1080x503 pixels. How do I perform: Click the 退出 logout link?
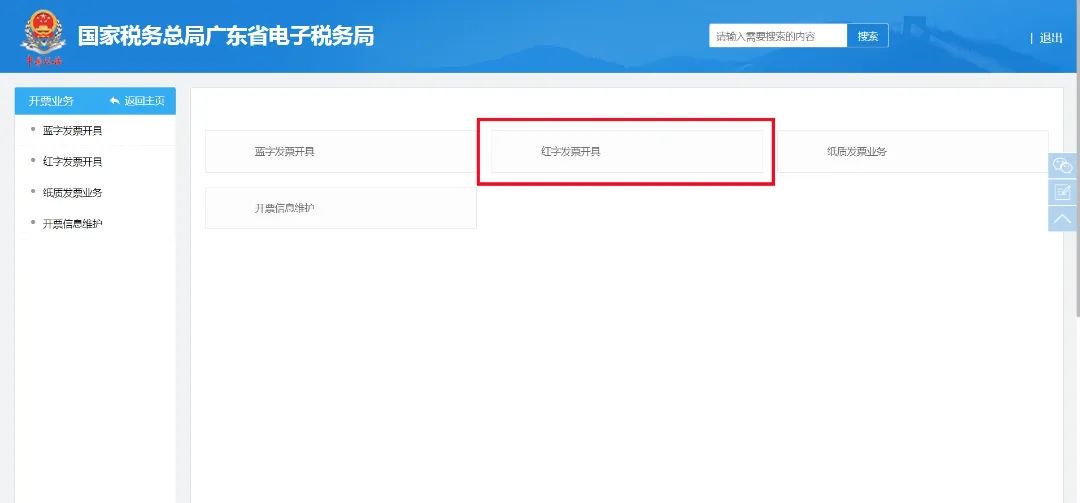1051,38
